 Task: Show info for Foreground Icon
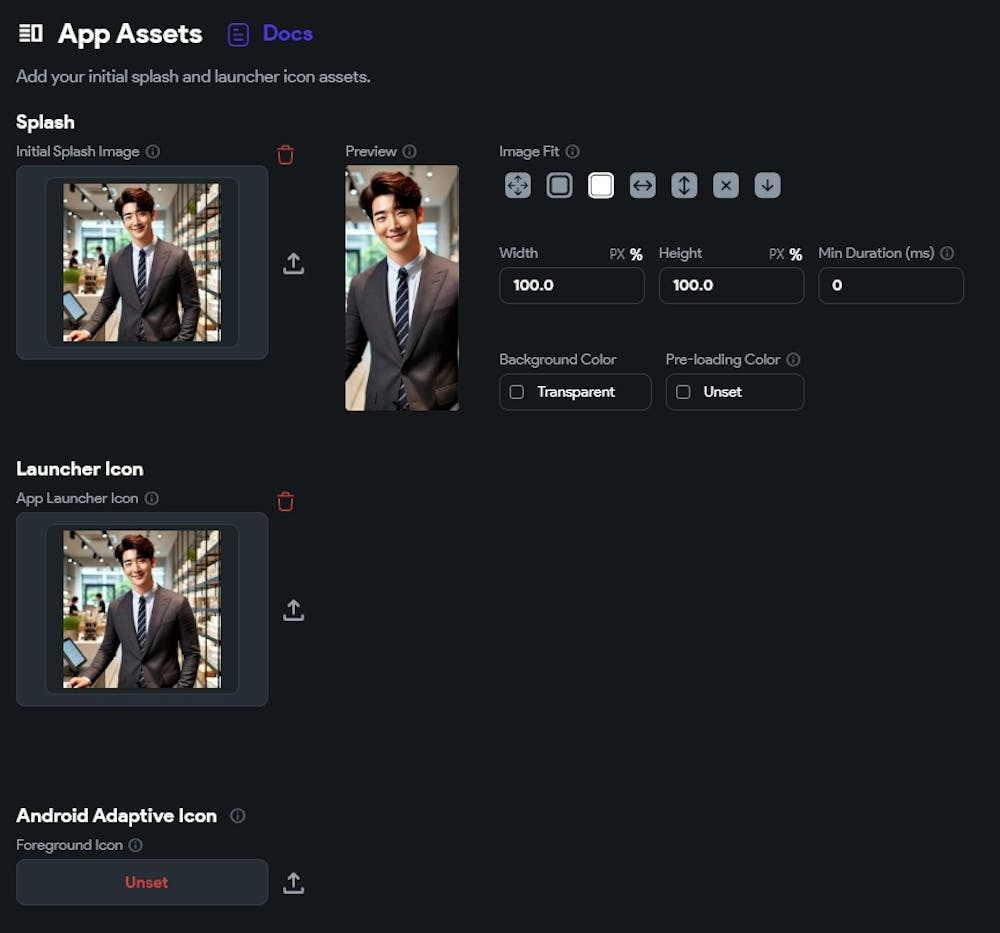[x=136, y=845]
